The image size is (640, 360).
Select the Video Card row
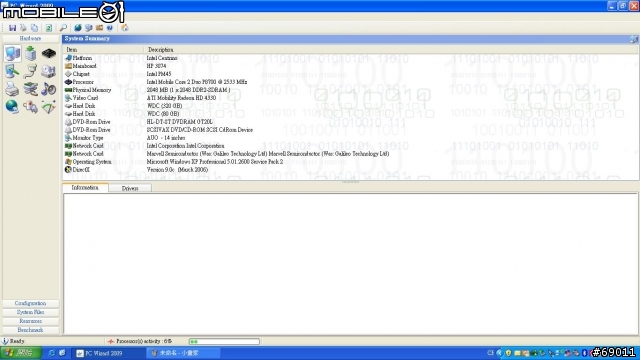[x=351, y=98]
